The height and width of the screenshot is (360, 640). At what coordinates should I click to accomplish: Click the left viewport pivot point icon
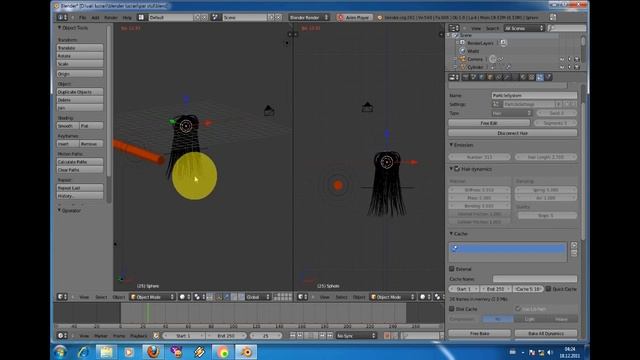tap(199, 297)
